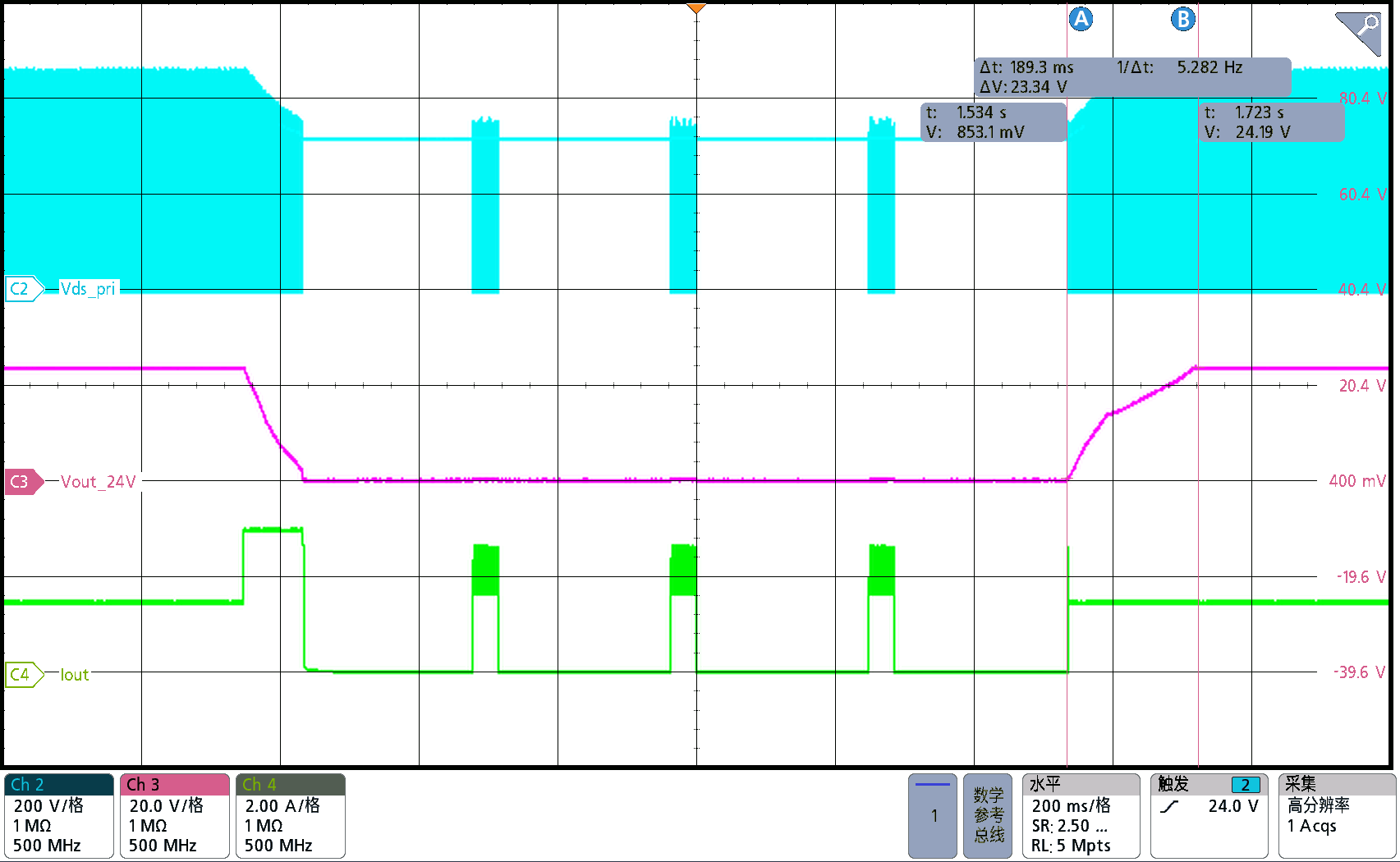Click the ΔV: 23.34 V readout

pyautogui.click(x=1023, y=87)
